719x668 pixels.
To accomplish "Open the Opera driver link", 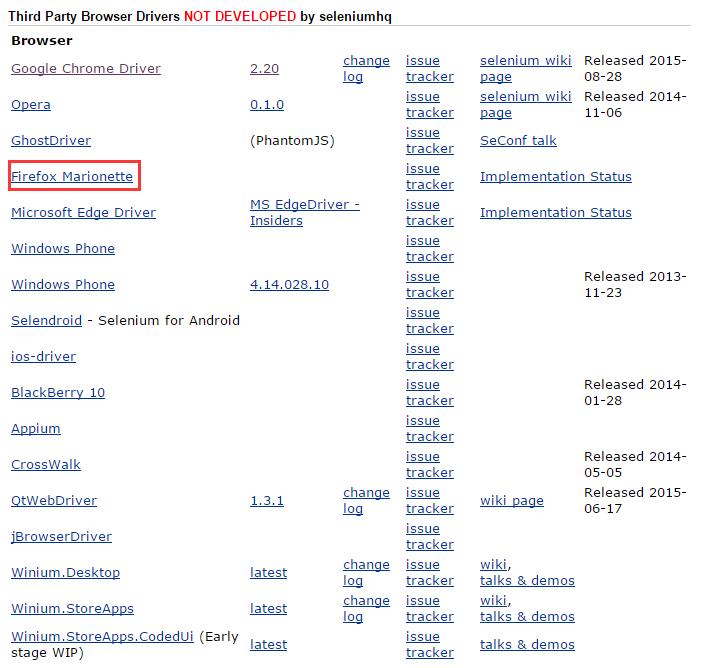I will point(31,105).
